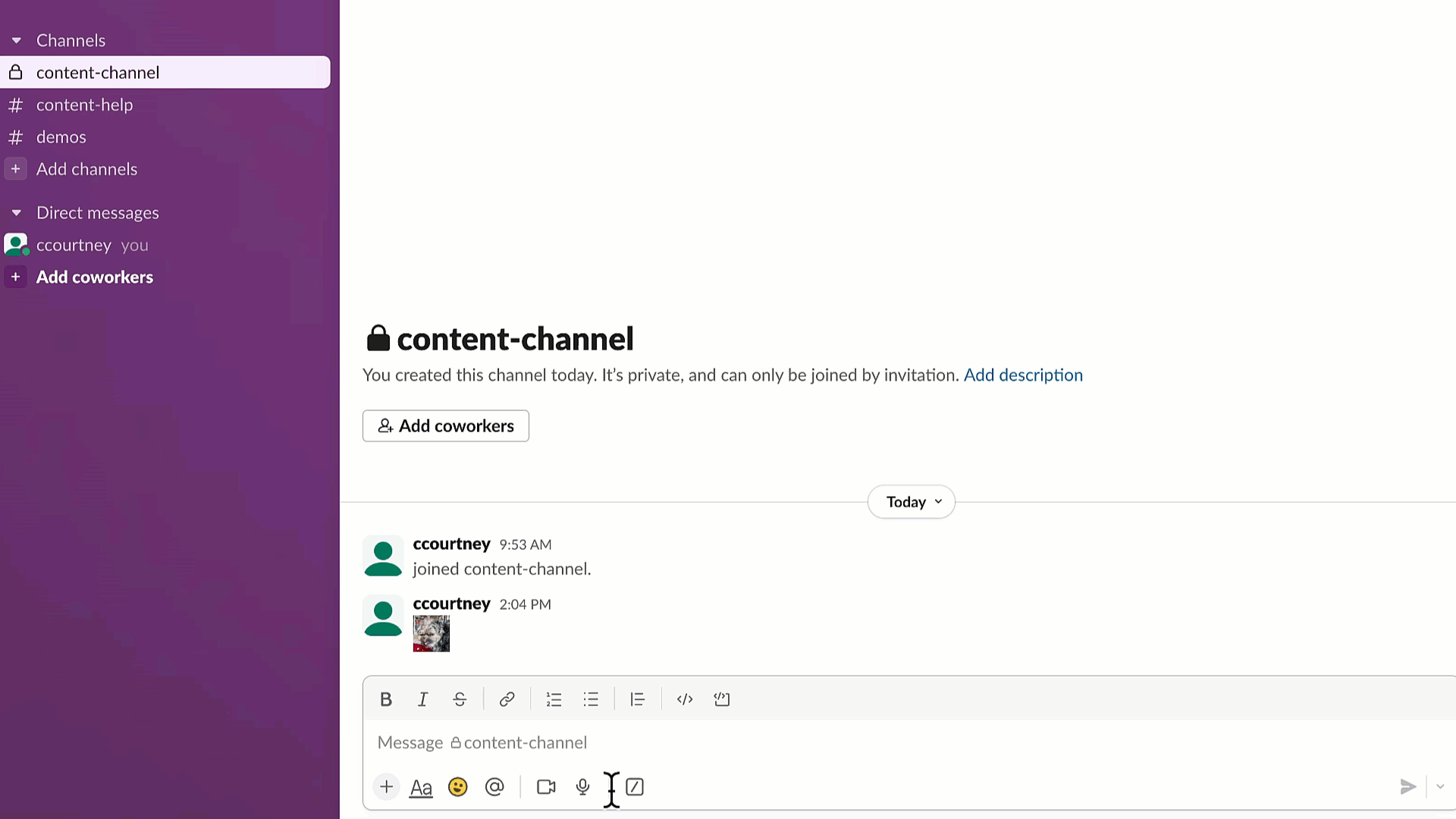This screenshot has width=1456, height=819.
Task: Toggle ordered list formatting
Action: pos(554,699)
